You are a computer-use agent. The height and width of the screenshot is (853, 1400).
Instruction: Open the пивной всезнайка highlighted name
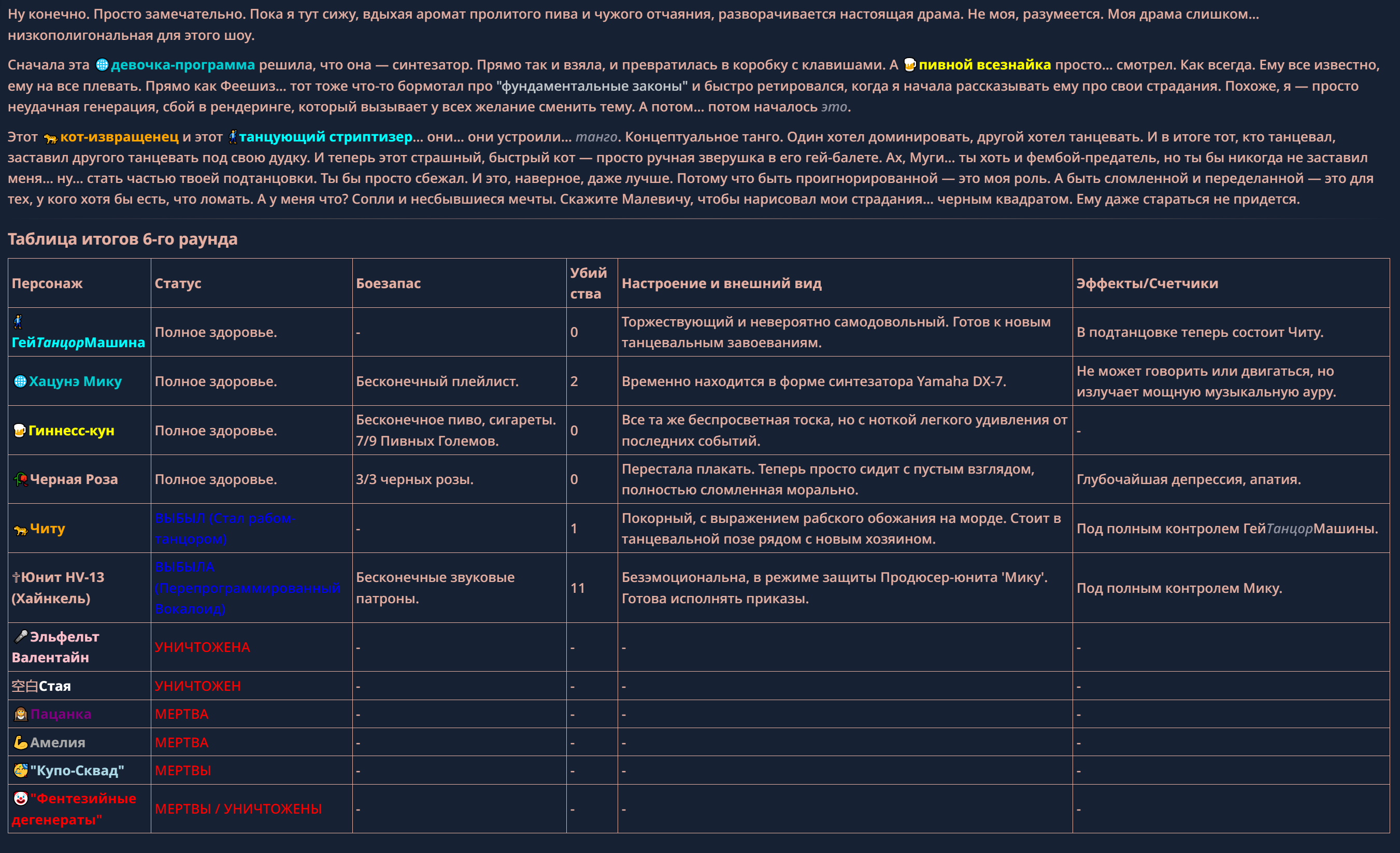(984, 65)
